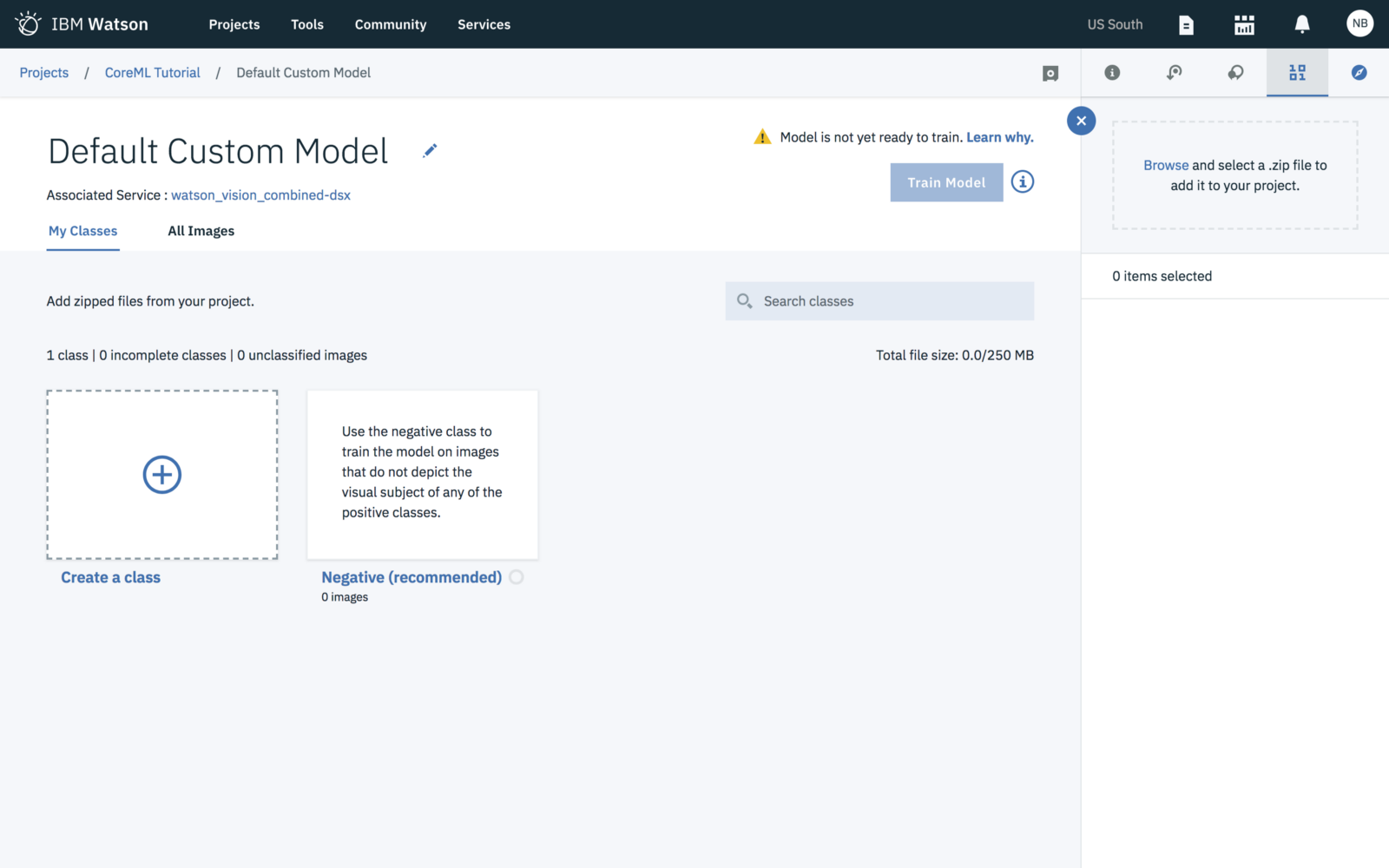Open the data catalog chart icon
This screenshot has height=868, width=1389.
click(1244, 25)
